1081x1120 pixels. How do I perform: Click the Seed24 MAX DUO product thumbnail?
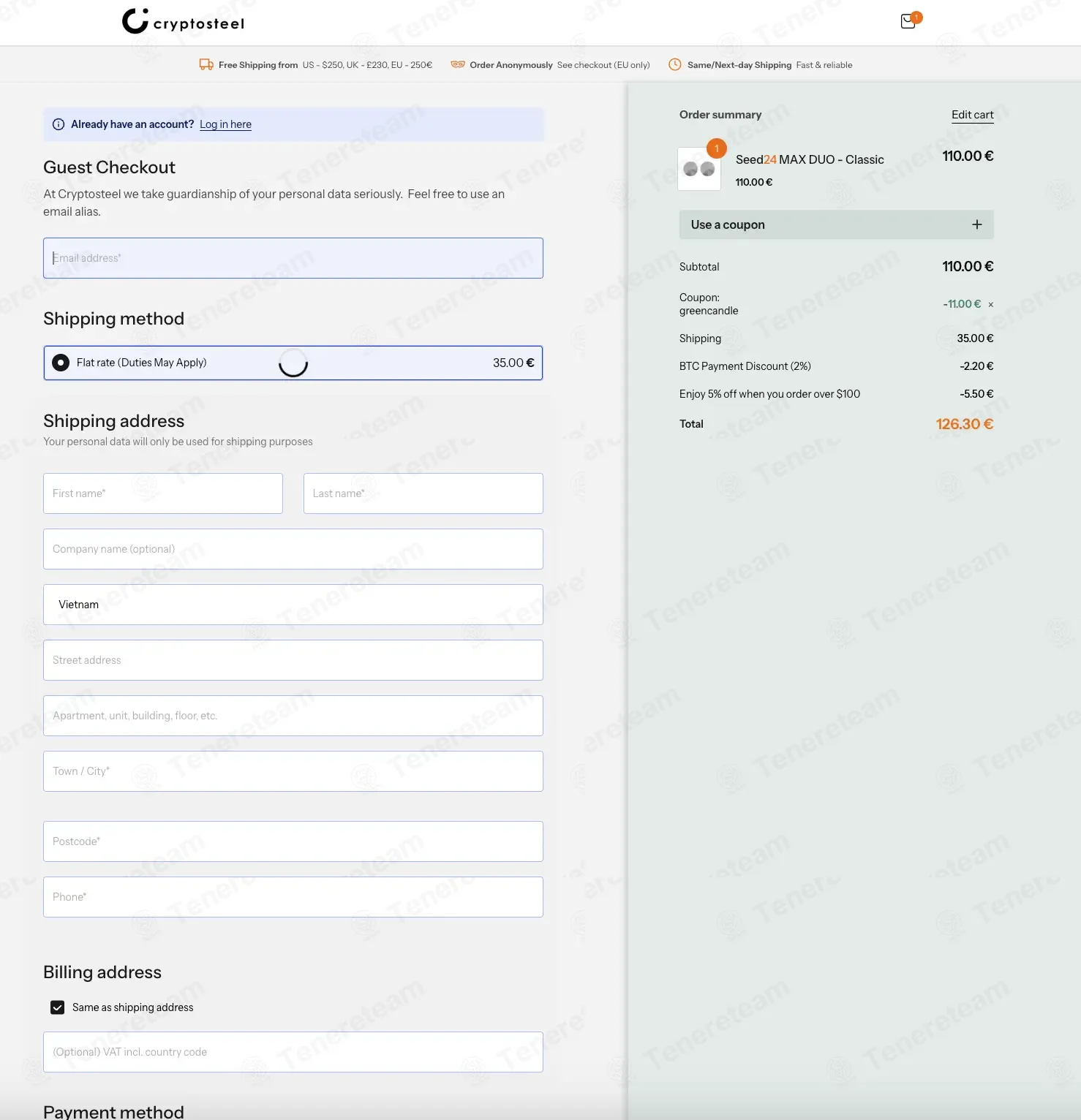tap(699, 169)
